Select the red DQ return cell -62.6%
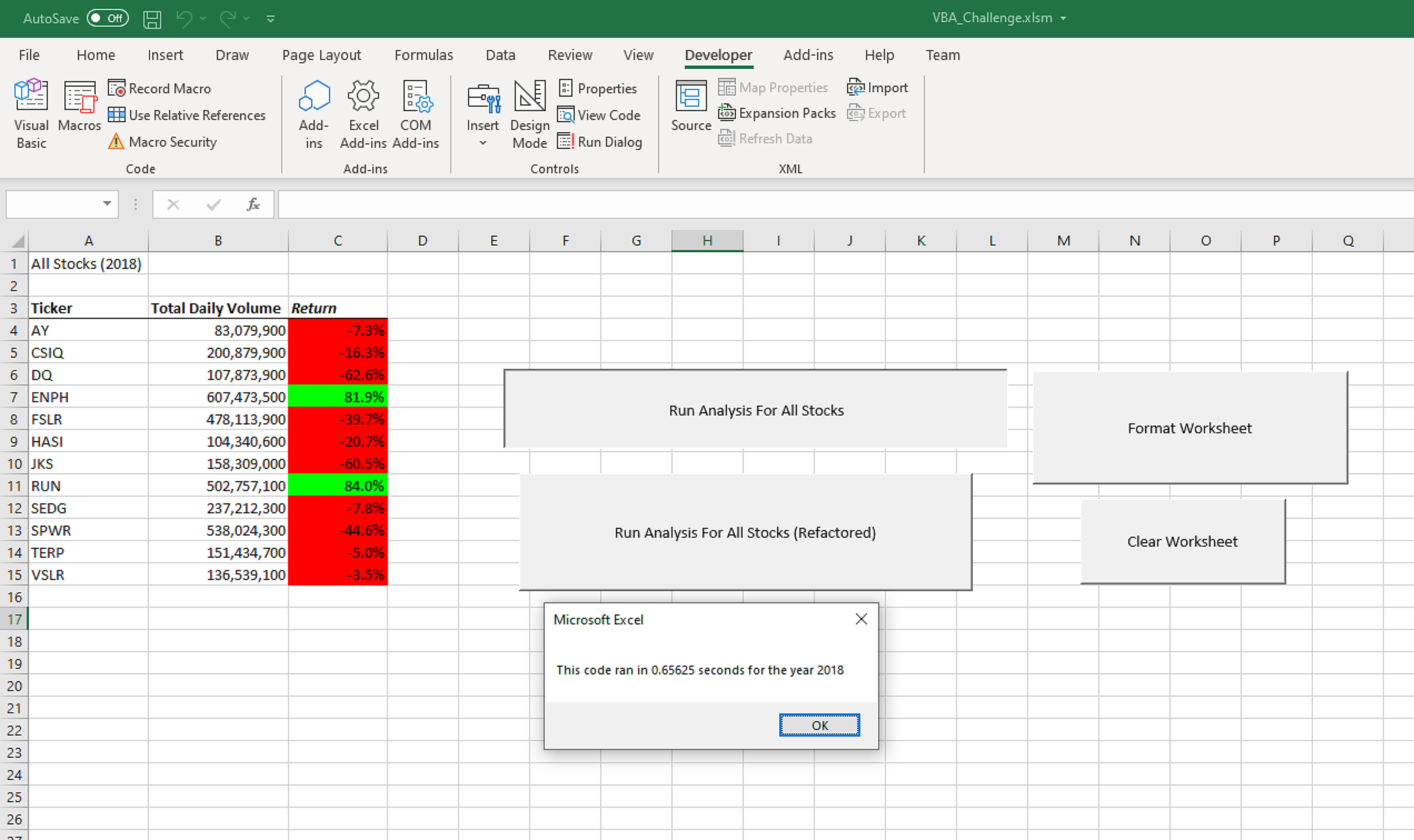Viewport: 1414px width, 840px height. pyautogui.click(x=337, y=375)
